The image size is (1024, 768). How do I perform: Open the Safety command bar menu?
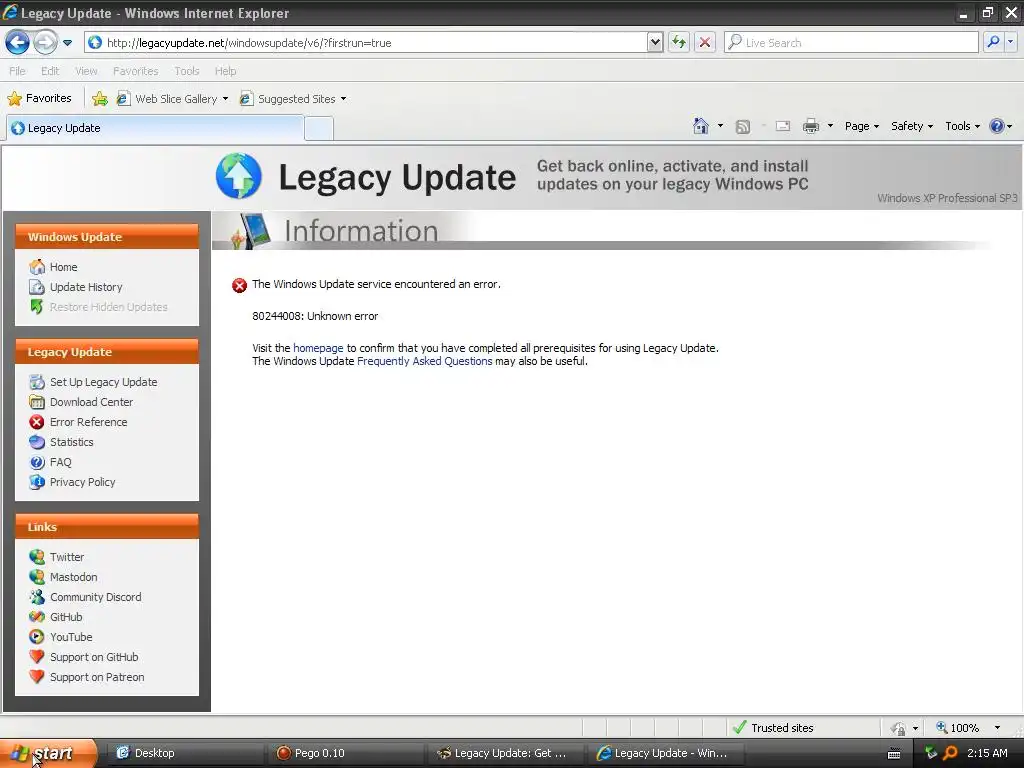tap(912, 126)
